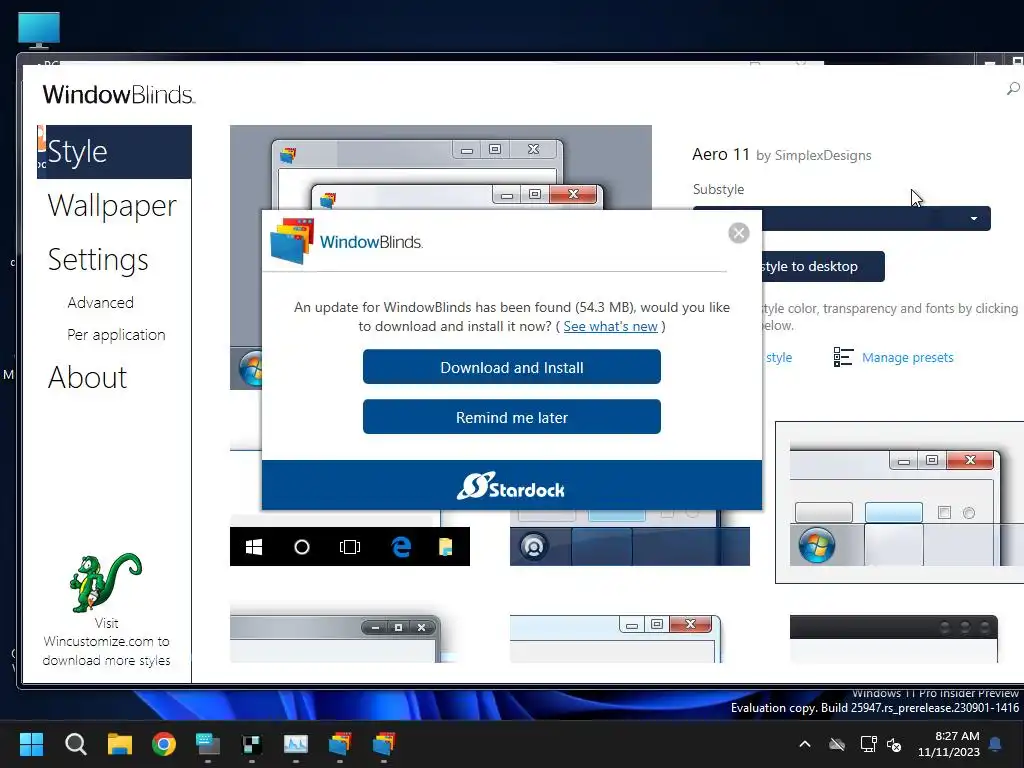Show hidden tray icons chevron
1024x768 pixels.
click(805, 744)
